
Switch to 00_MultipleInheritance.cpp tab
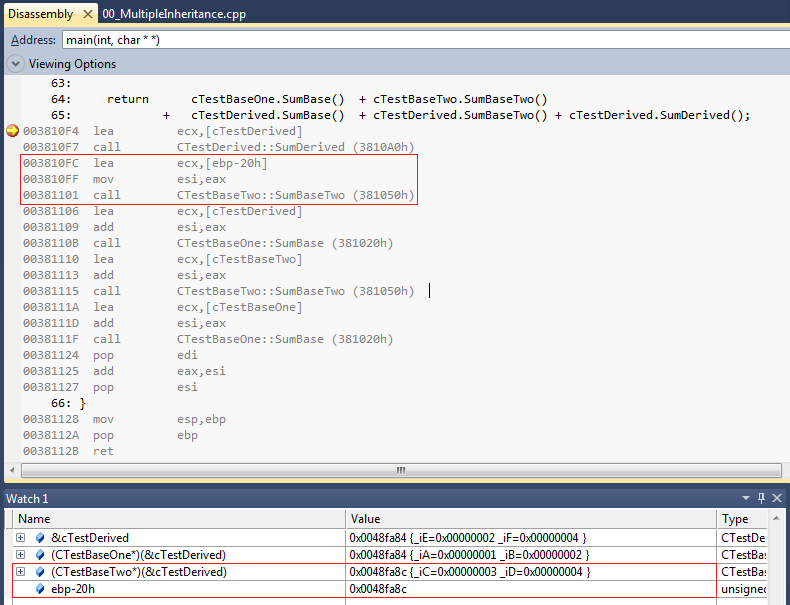[174, 14]
